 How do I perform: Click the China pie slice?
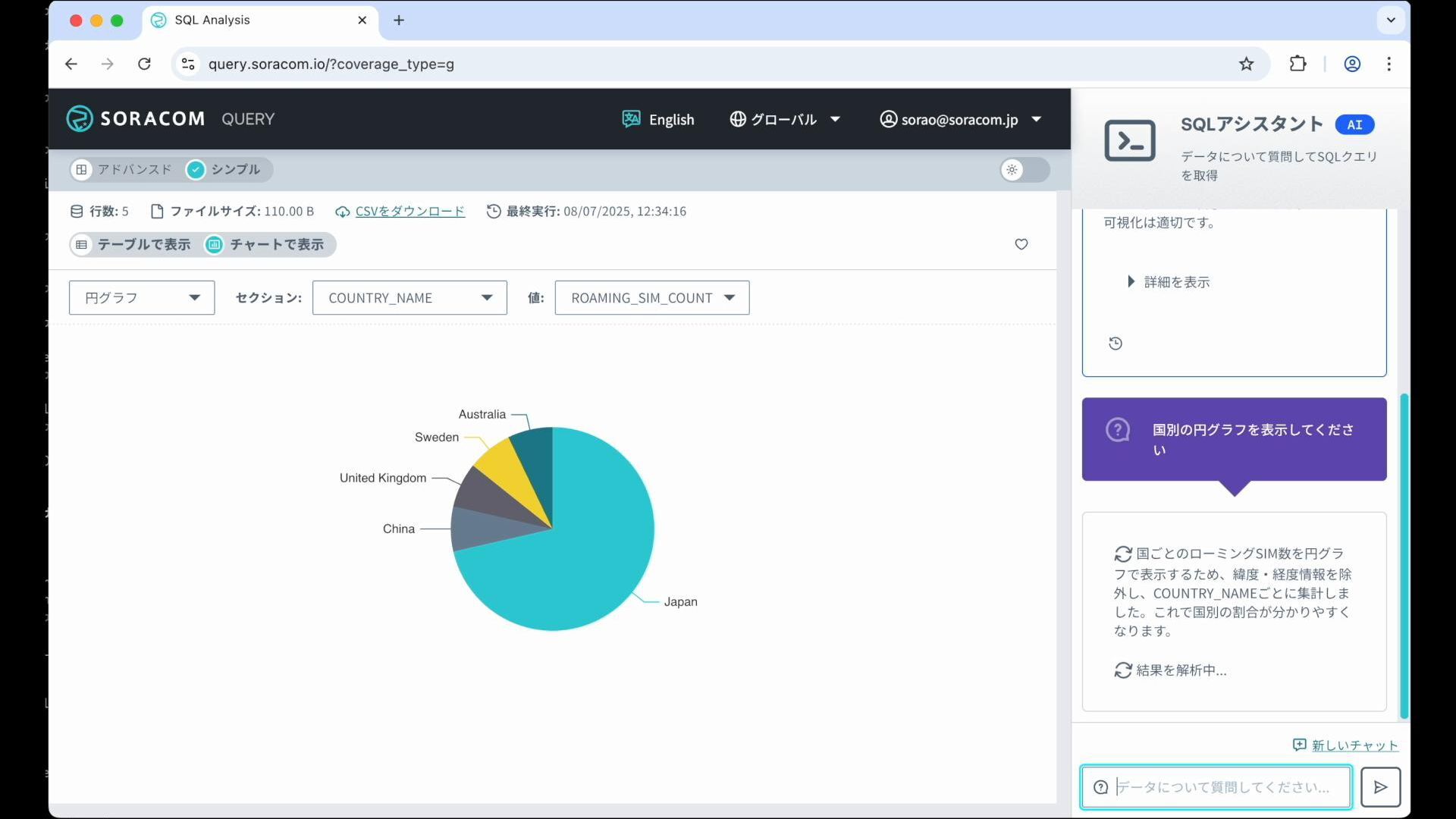(485, 528)
